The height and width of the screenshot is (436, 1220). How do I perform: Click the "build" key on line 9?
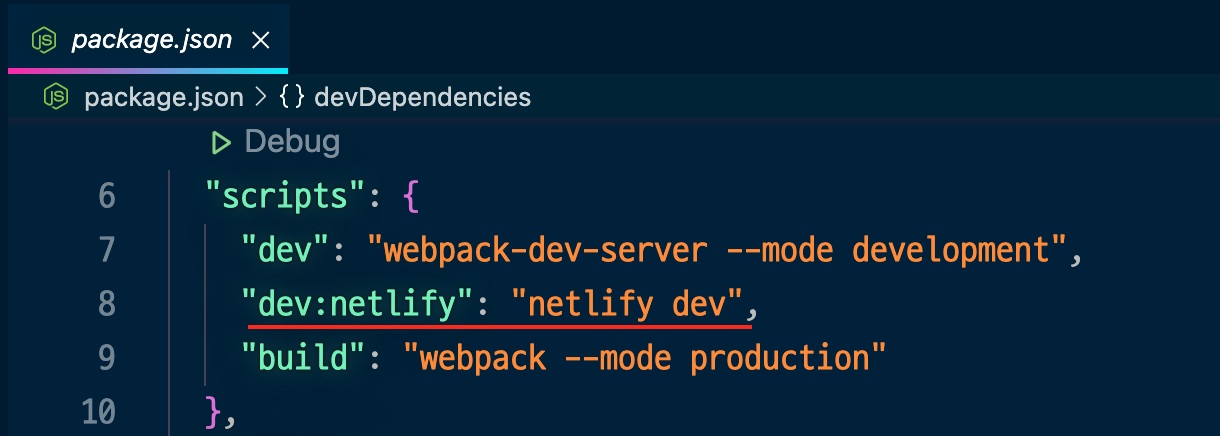pos(305,357)
